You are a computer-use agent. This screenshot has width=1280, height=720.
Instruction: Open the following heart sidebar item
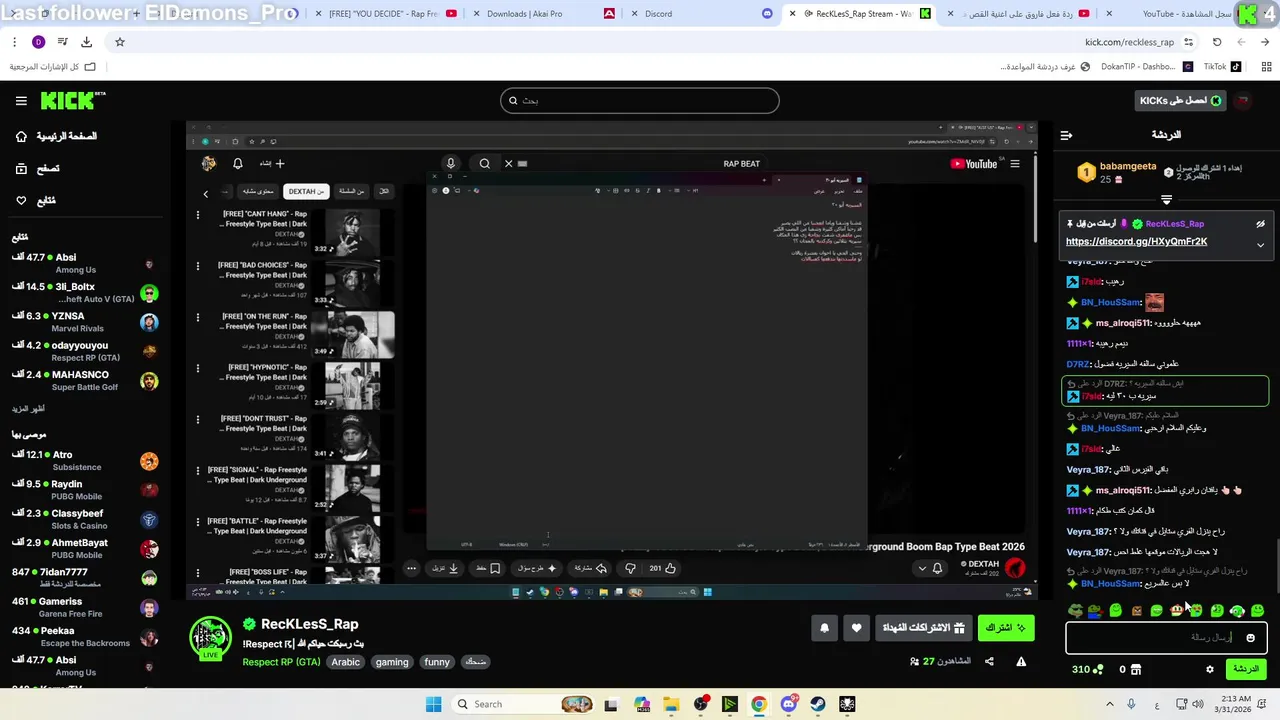[x=35, y=200]
